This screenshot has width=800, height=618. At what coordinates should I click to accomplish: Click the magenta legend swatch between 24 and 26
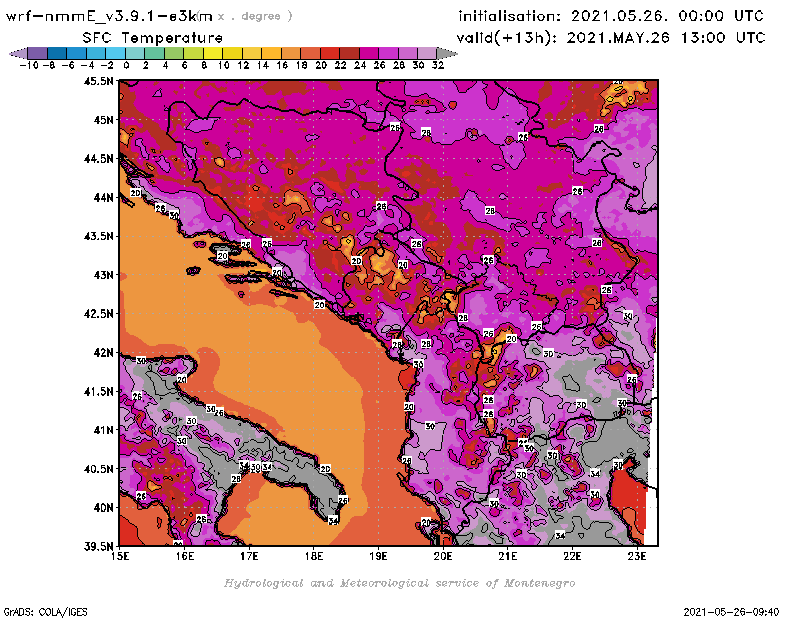369,54
